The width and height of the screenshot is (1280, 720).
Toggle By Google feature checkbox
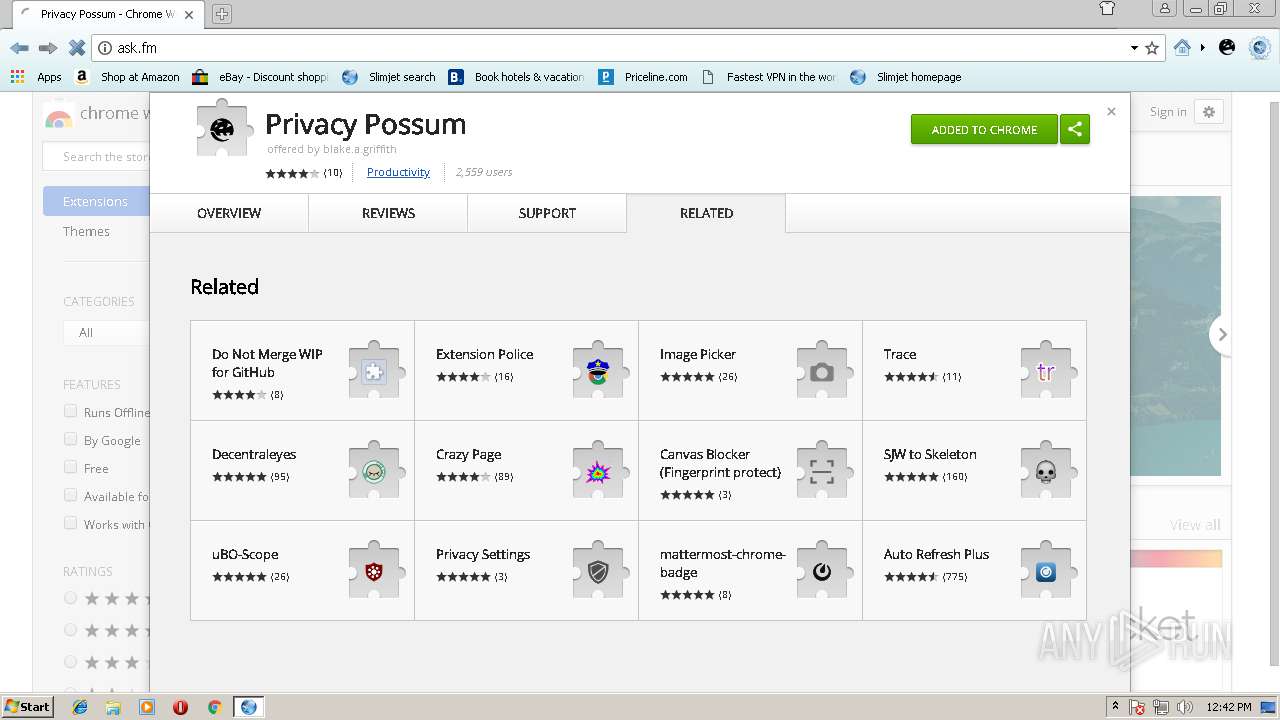tap(70, 439)
